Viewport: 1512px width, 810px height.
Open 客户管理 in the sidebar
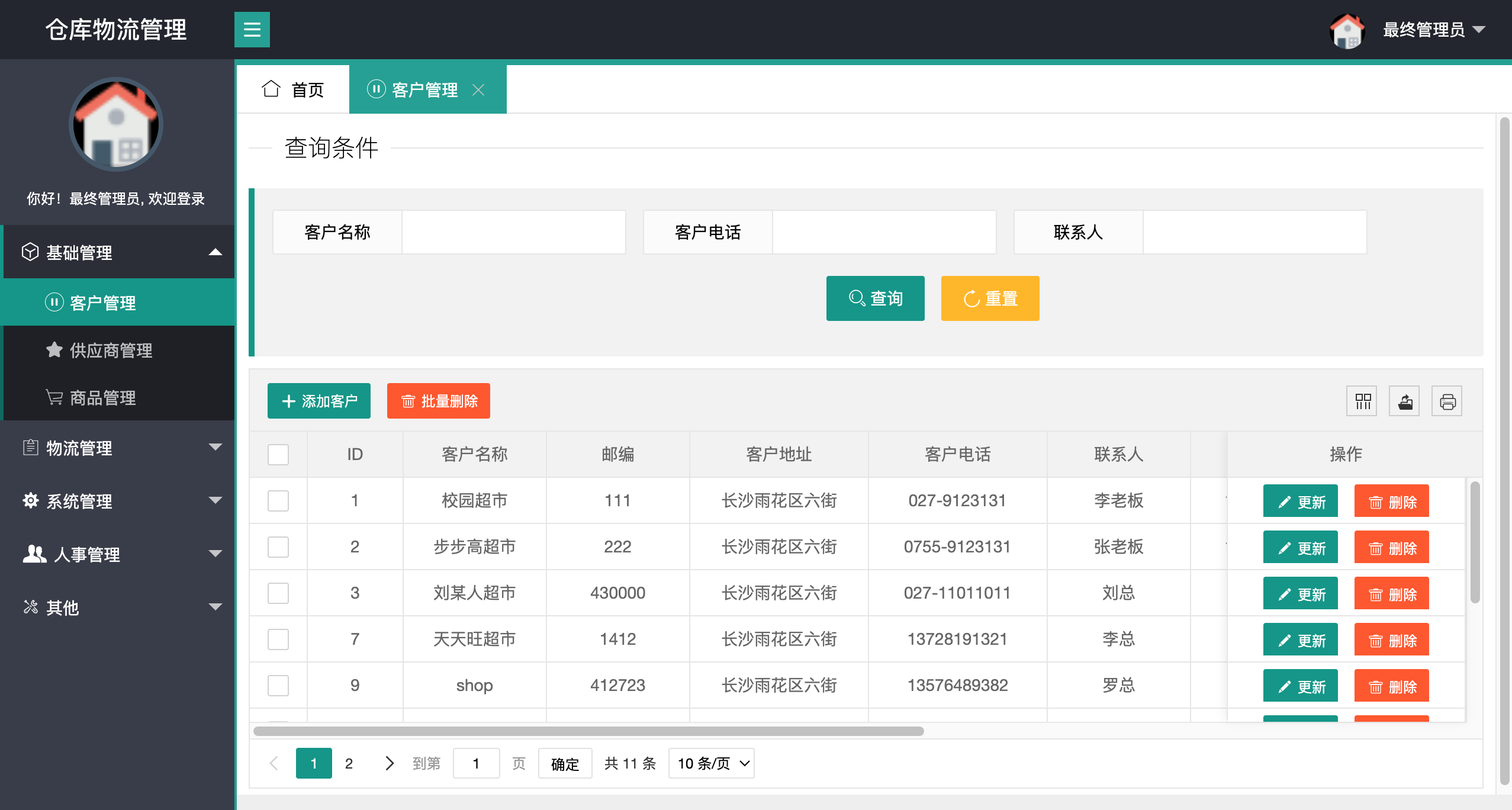[118, 303]
